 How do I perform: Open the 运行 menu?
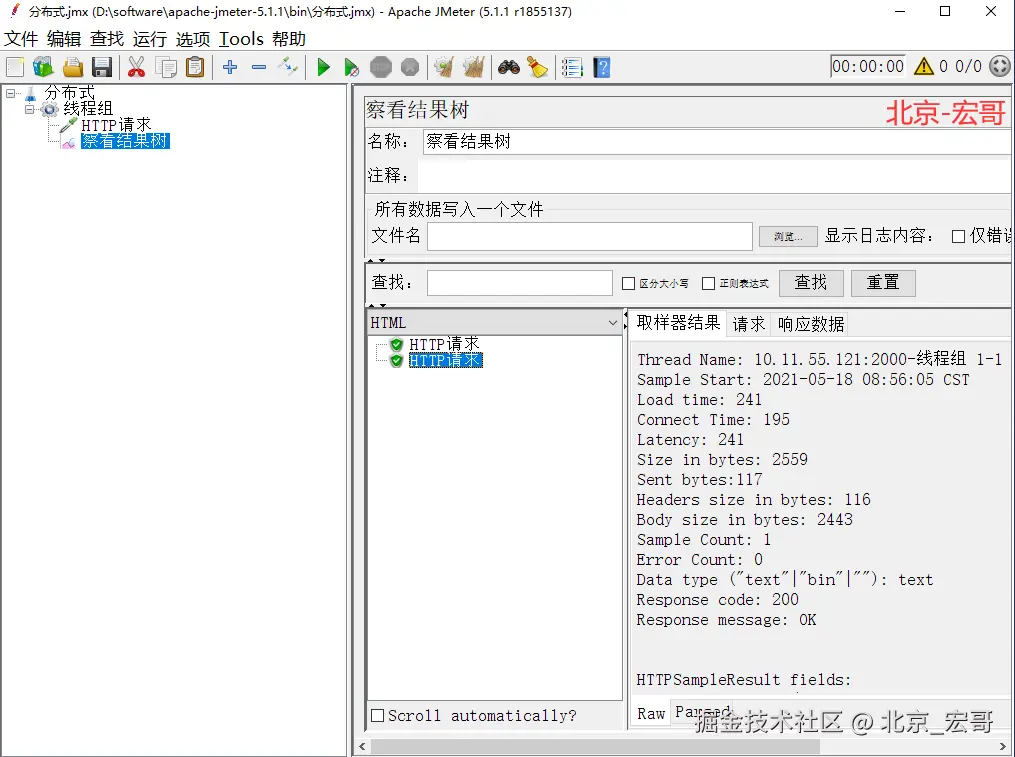click(x=150, y=39)
